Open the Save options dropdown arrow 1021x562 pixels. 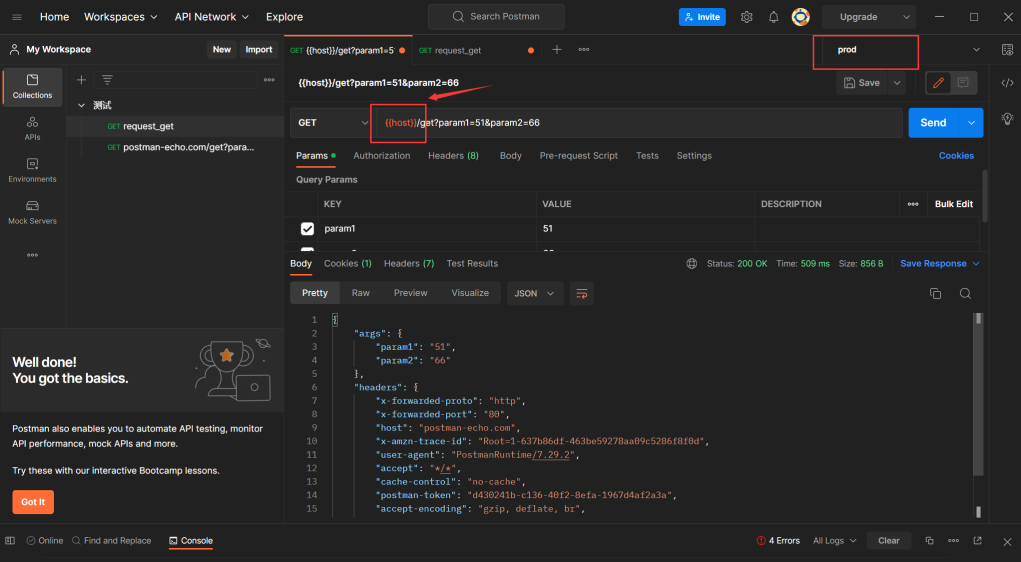897,83
